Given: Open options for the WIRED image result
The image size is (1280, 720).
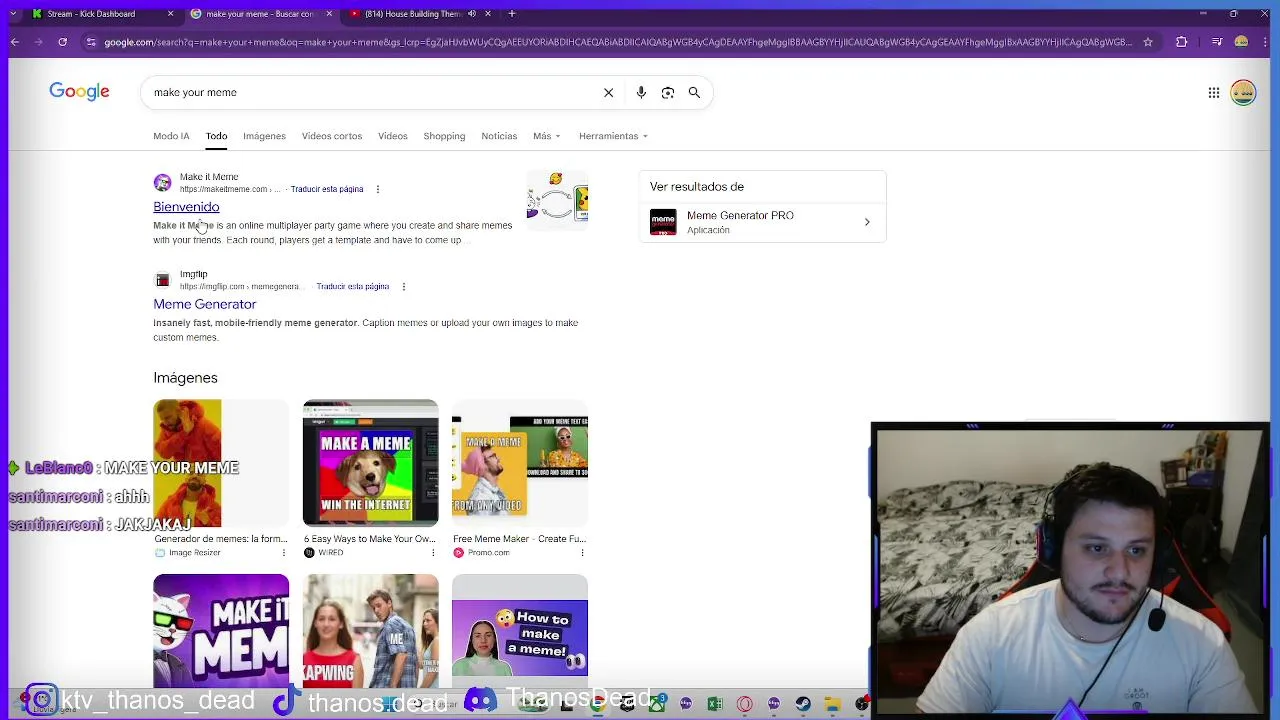Looking at the screenshot, I should (433, 553).
